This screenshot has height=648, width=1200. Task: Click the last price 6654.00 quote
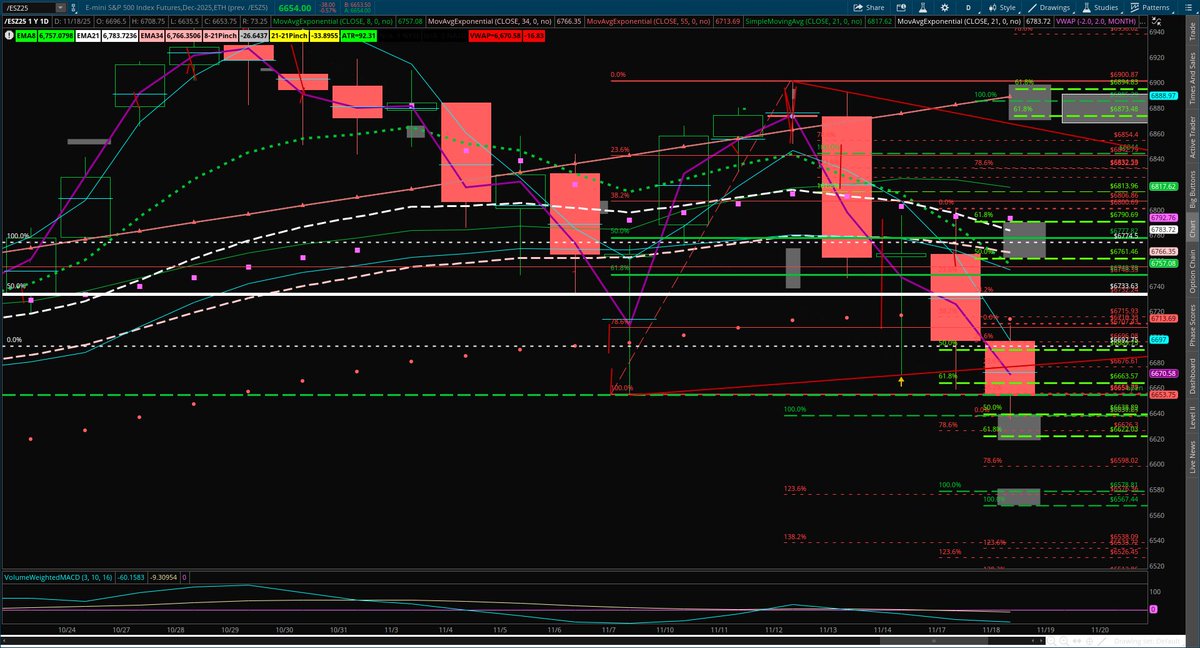295,8
